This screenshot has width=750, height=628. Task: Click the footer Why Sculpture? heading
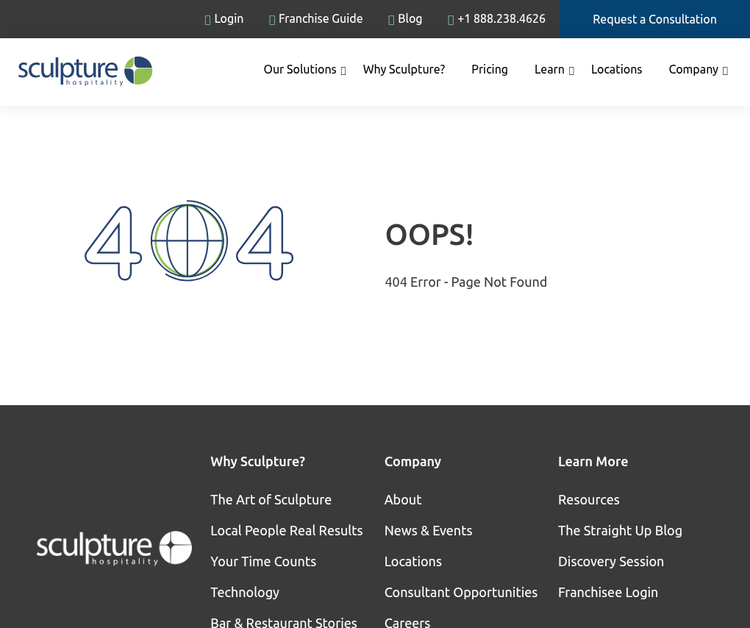258,462
